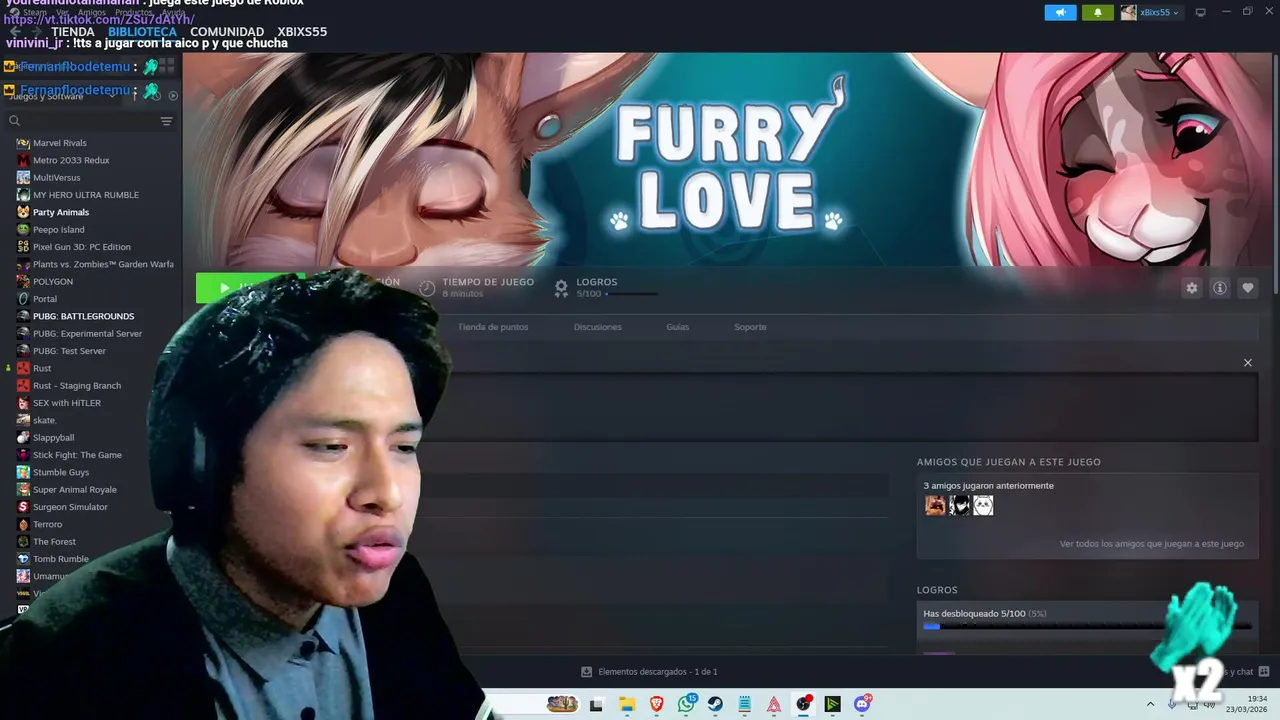Image resolution: width=1280 pixels, height=720 pixels.
Task: Click the library search magnifier icon
Action: [x=15, y=121]
